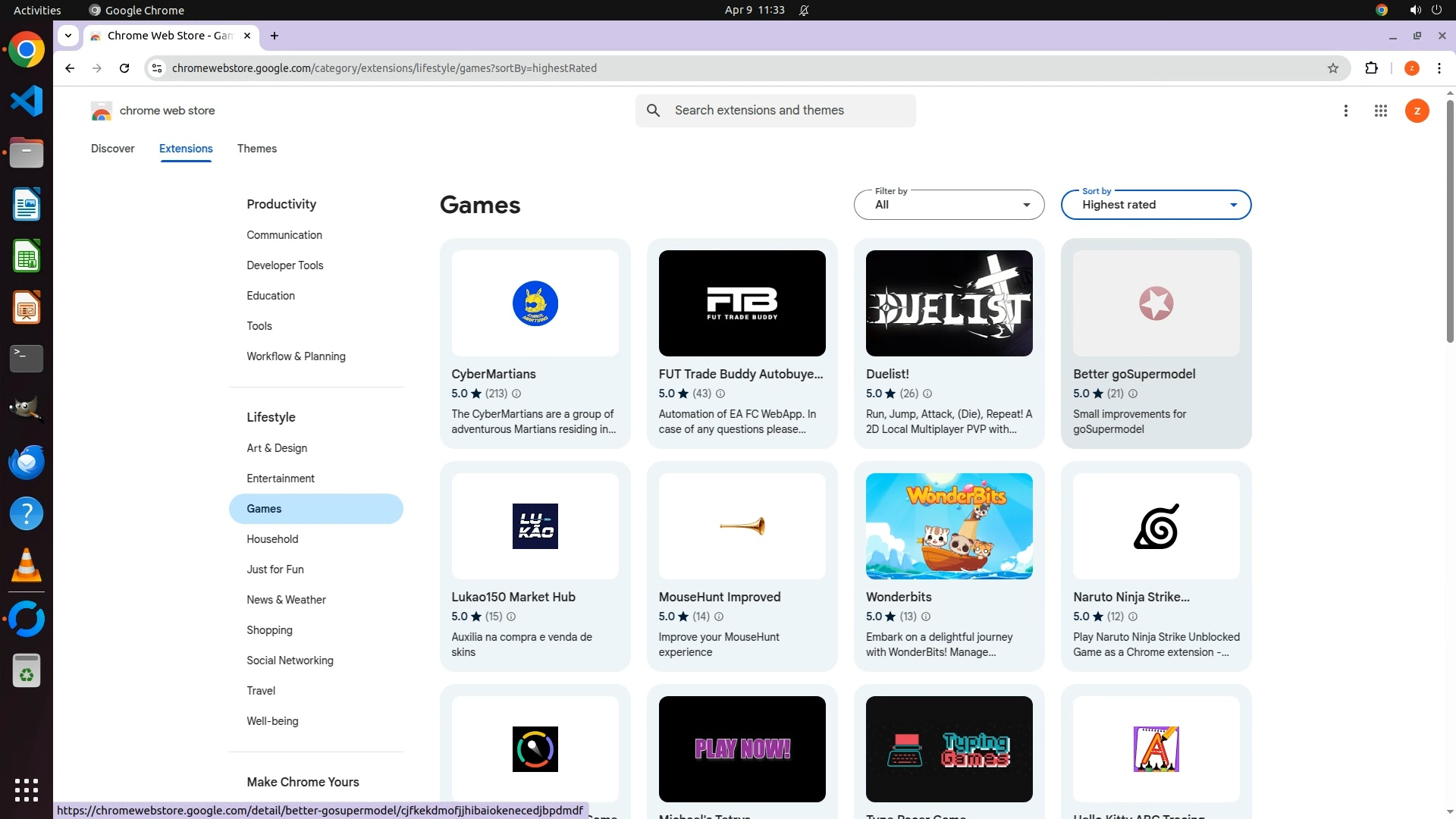The width and height of the screenshot is (1456, 819).
Task: Open Chrome three-dot menu
Action: click(x=1439, y=68)
